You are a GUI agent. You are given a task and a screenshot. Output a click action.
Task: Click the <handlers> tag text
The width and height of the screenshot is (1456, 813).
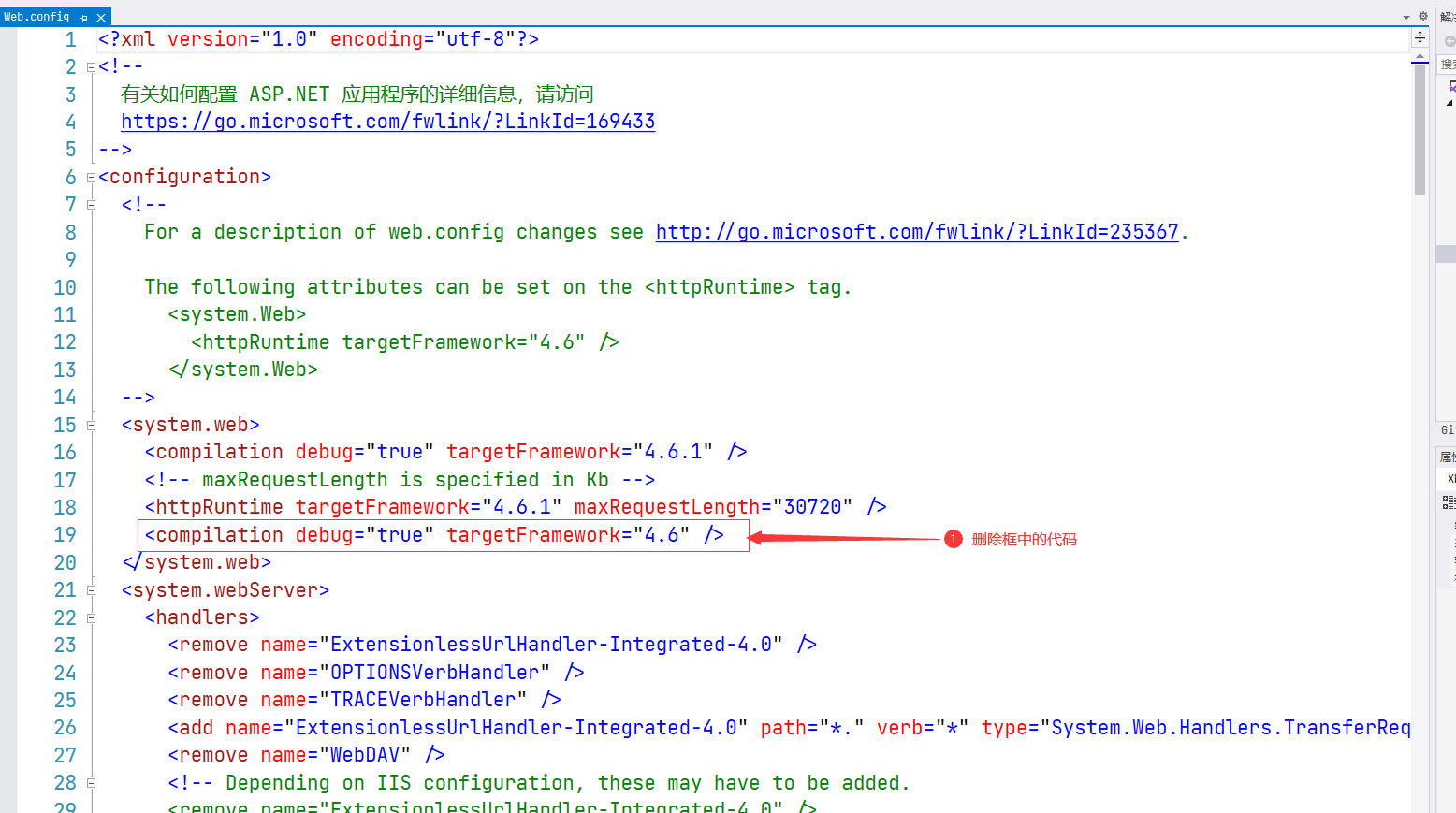pos(202,617)
